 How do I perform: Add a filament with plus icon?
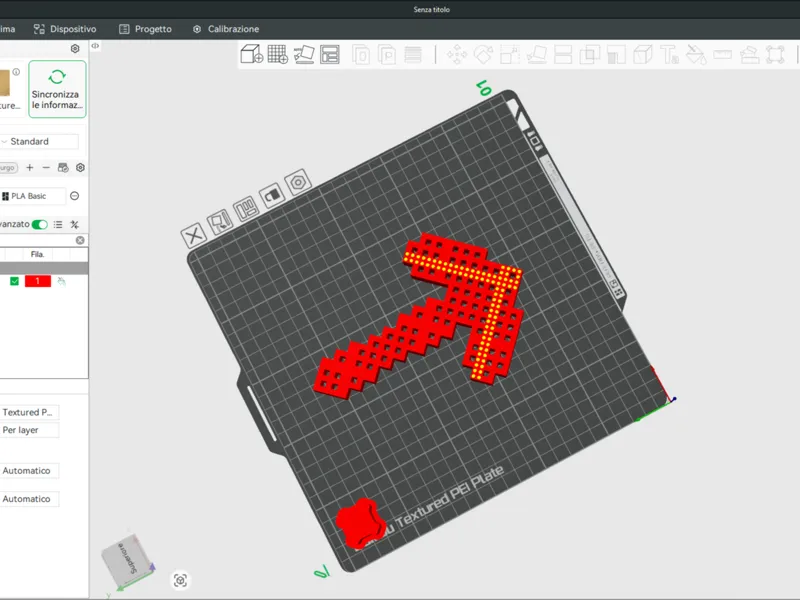(30, 167)
